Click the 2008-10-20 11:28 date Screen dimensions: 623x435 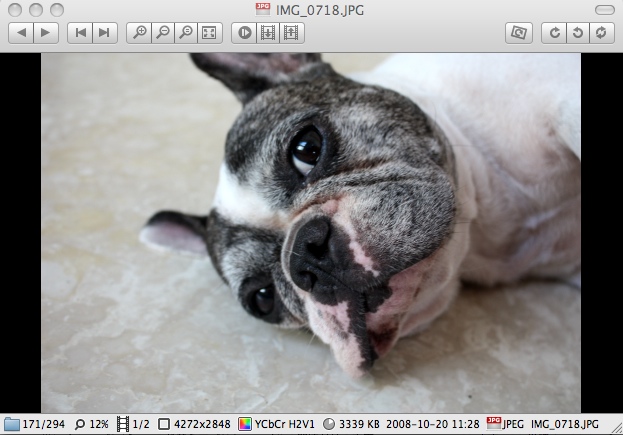tap(433, 424)
